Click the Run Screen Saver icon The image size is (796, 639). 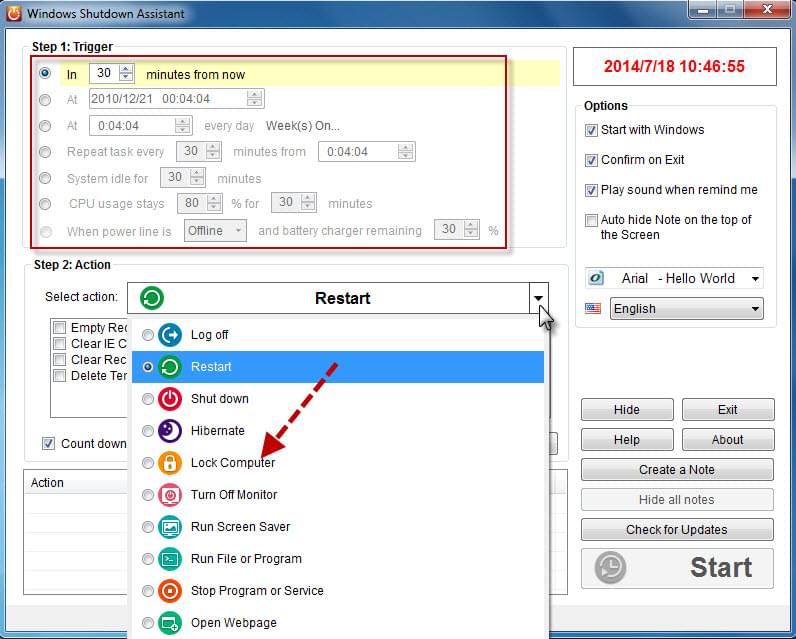click(x=171, y=527)
